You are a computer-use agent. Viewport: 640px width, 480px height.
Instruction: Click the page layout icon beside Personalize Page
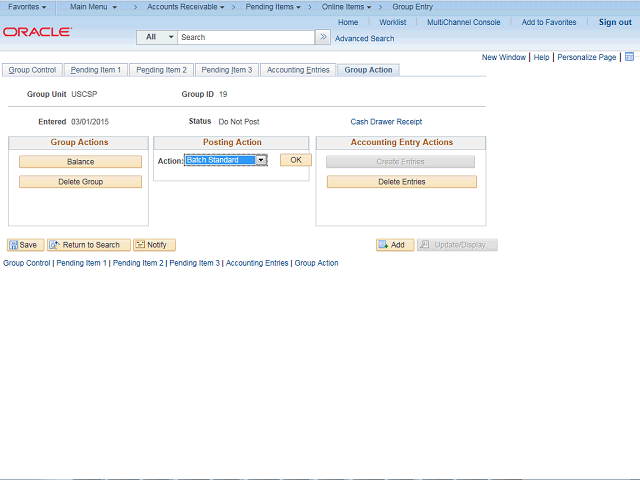pyautogui.click(x=629, y=57)
